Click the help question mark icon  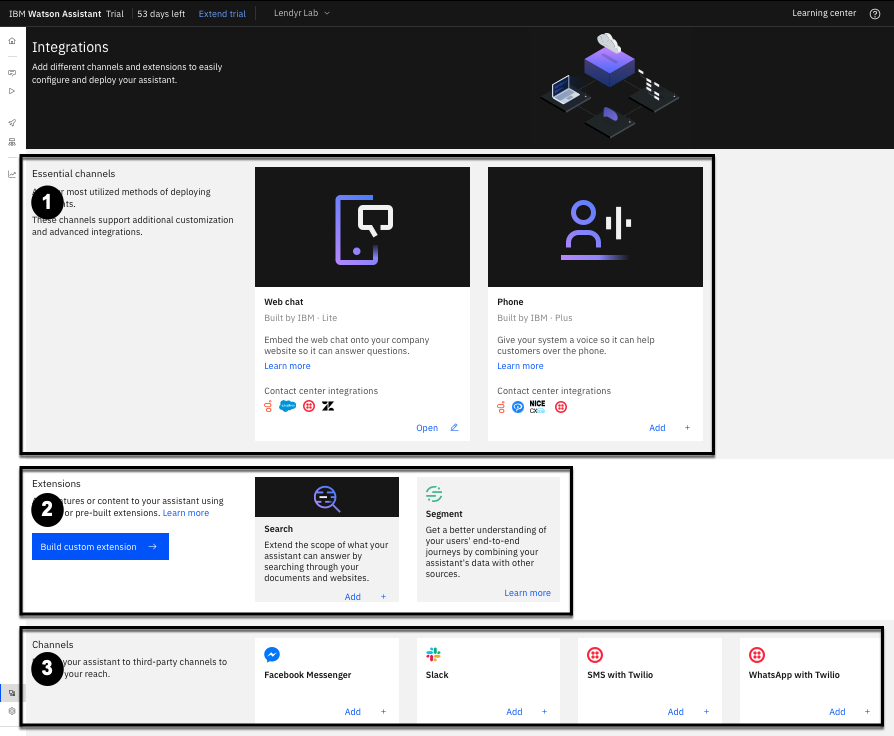(x=875, y=14)
